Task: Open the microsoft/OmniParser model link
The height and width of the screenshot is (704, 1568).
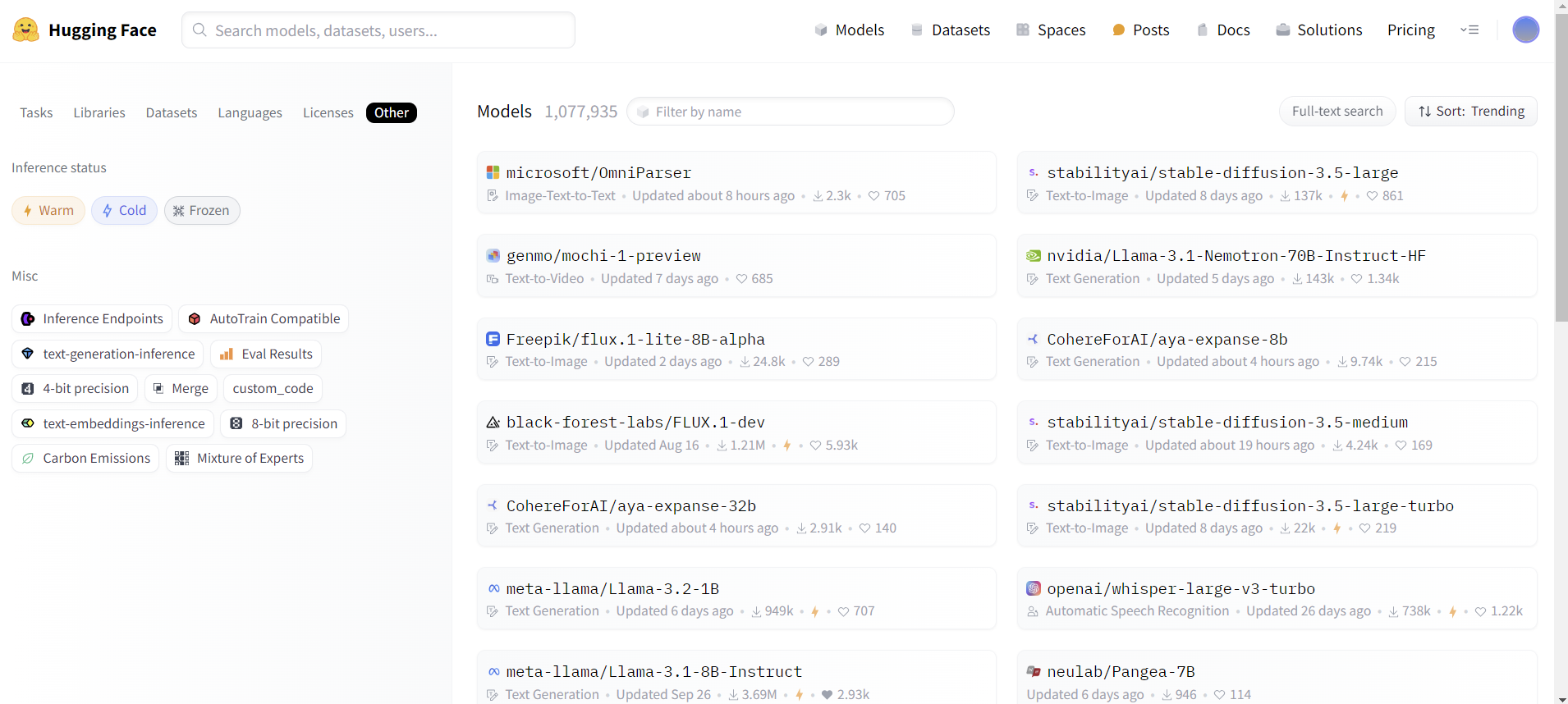Action: [598, 173]
